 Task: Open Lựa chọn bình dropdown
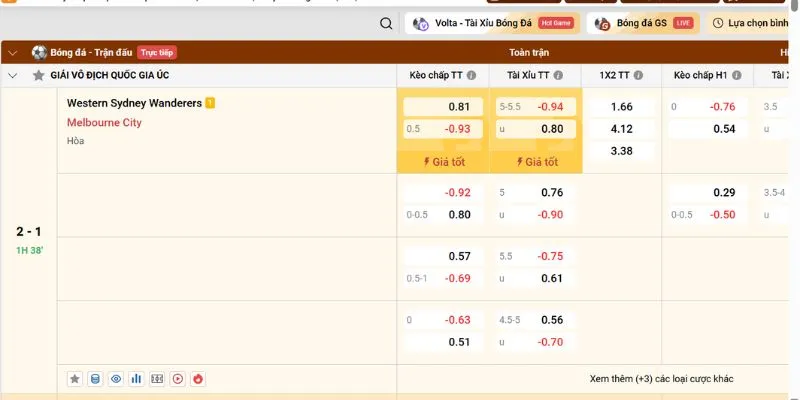pyautogui.click(x=753, y=23)
